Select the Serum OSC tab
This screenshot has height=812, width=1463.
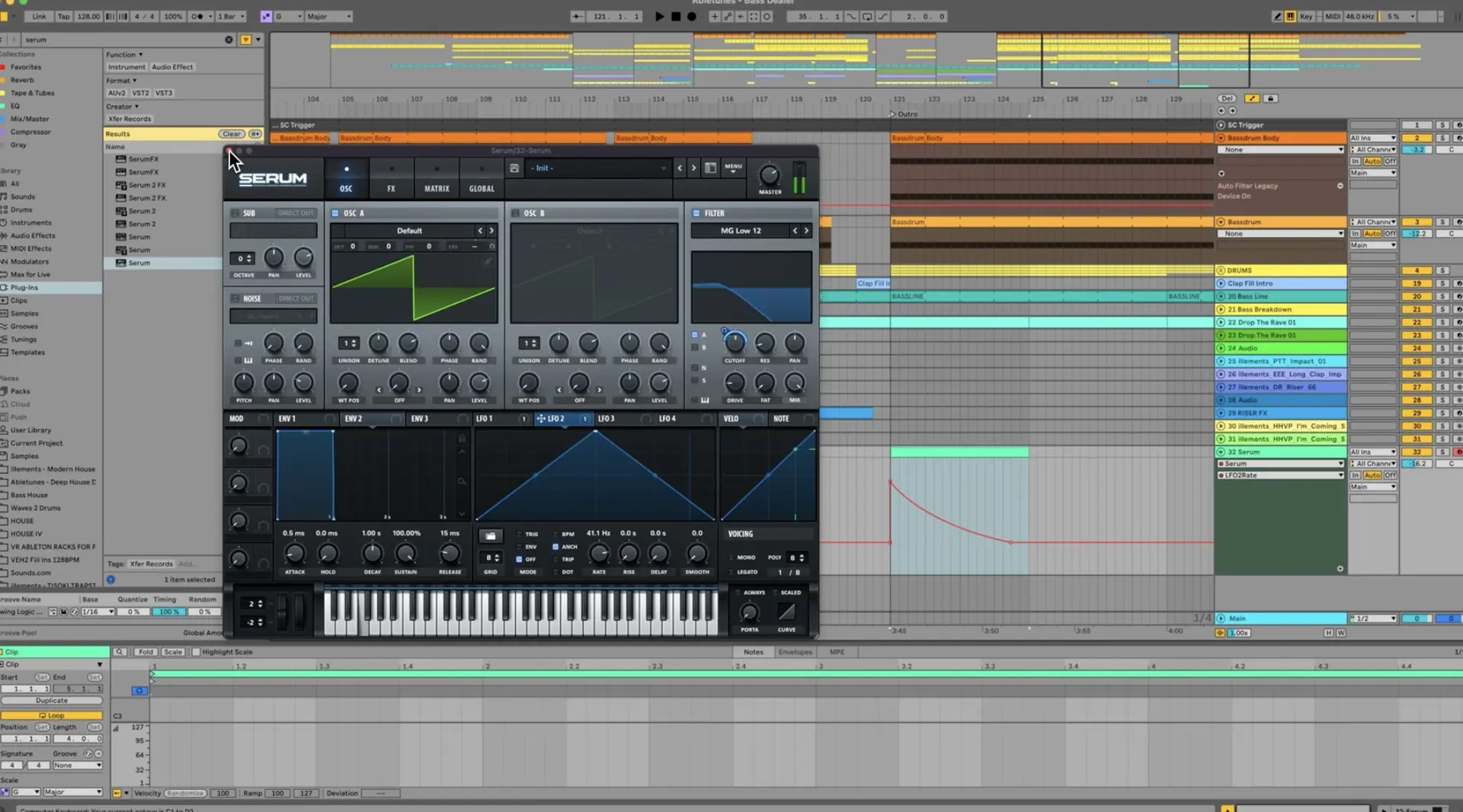(x=346, y=178)
